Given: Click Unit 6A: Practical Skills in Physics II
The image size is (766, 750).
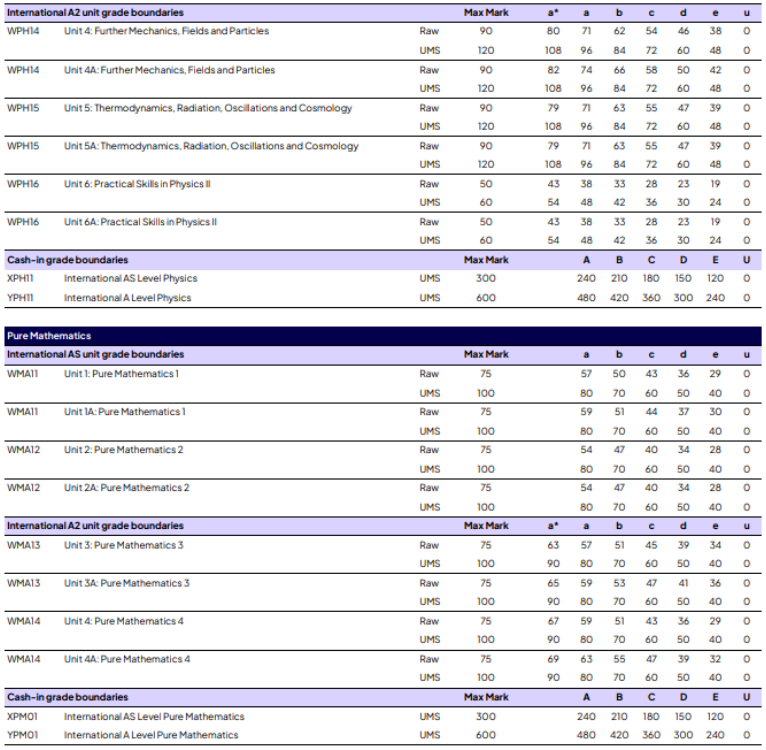Looking at the screenshot, I should [140, 222].
